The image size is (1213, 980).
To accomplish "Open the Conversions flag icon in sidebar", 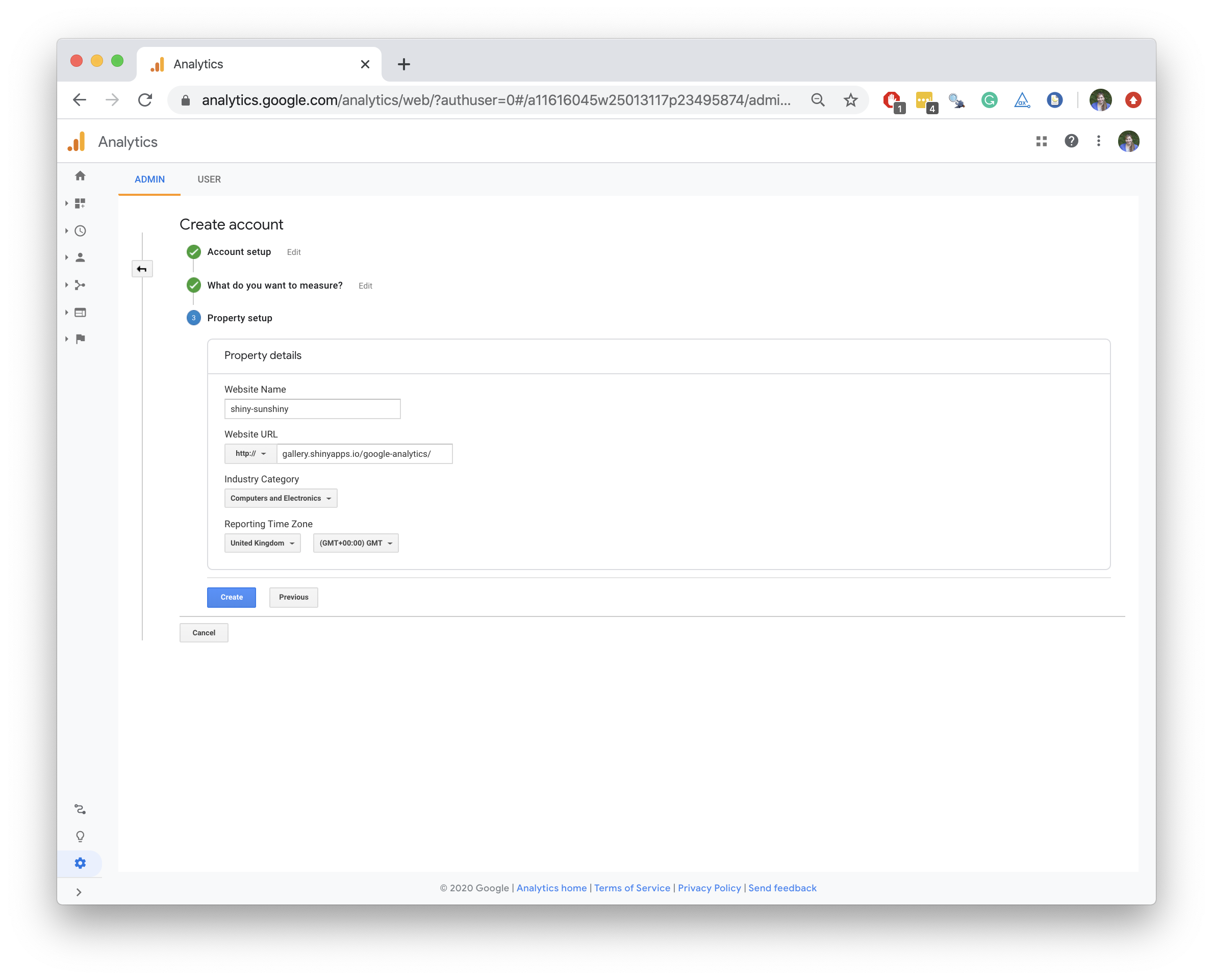I will (x=80, y=338).
